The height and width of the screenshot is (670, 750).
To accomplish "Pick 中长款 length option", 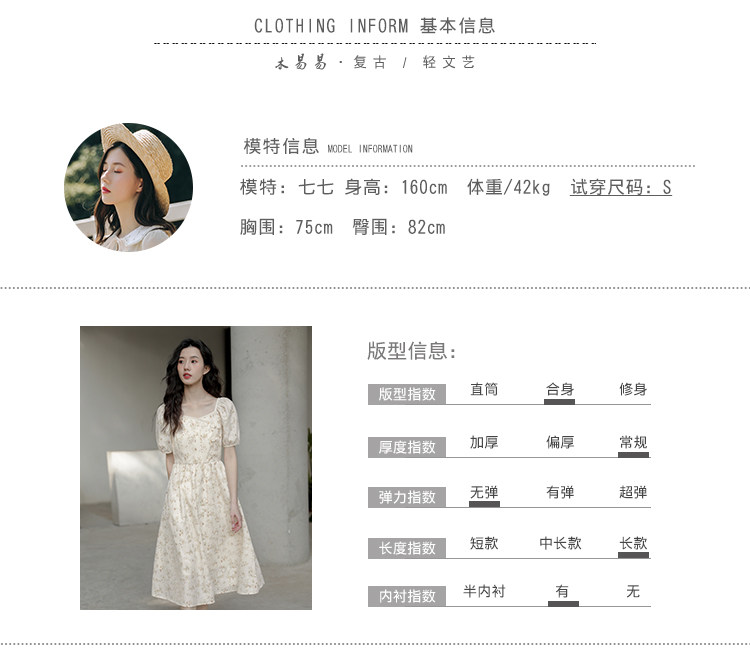I will tap(560, 543).
